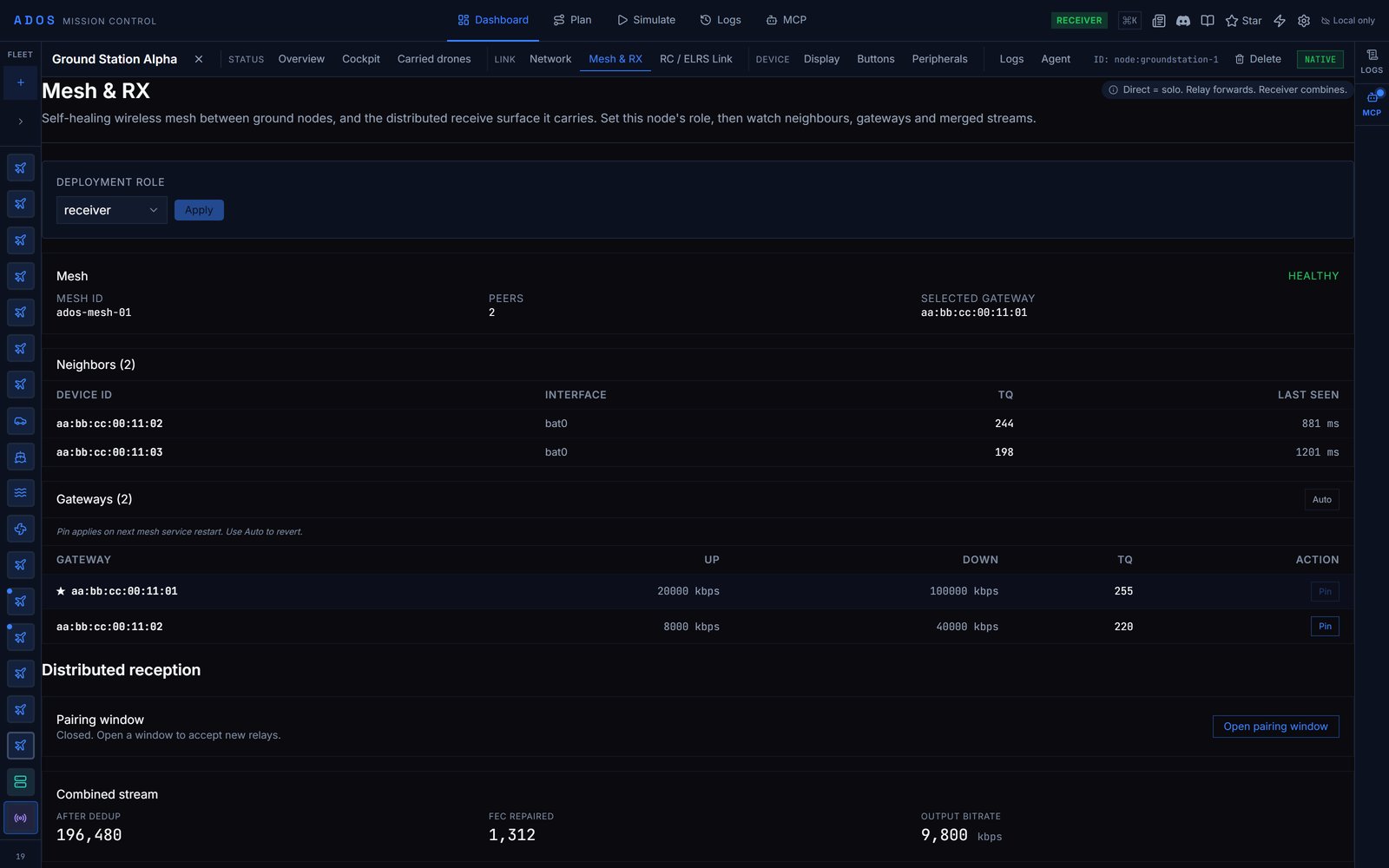The height and width of the screenshot is (868, 1389).
Task: Click selected gateway value aa:bb:cc:00:11:01
Action: (x=974, y=312)
